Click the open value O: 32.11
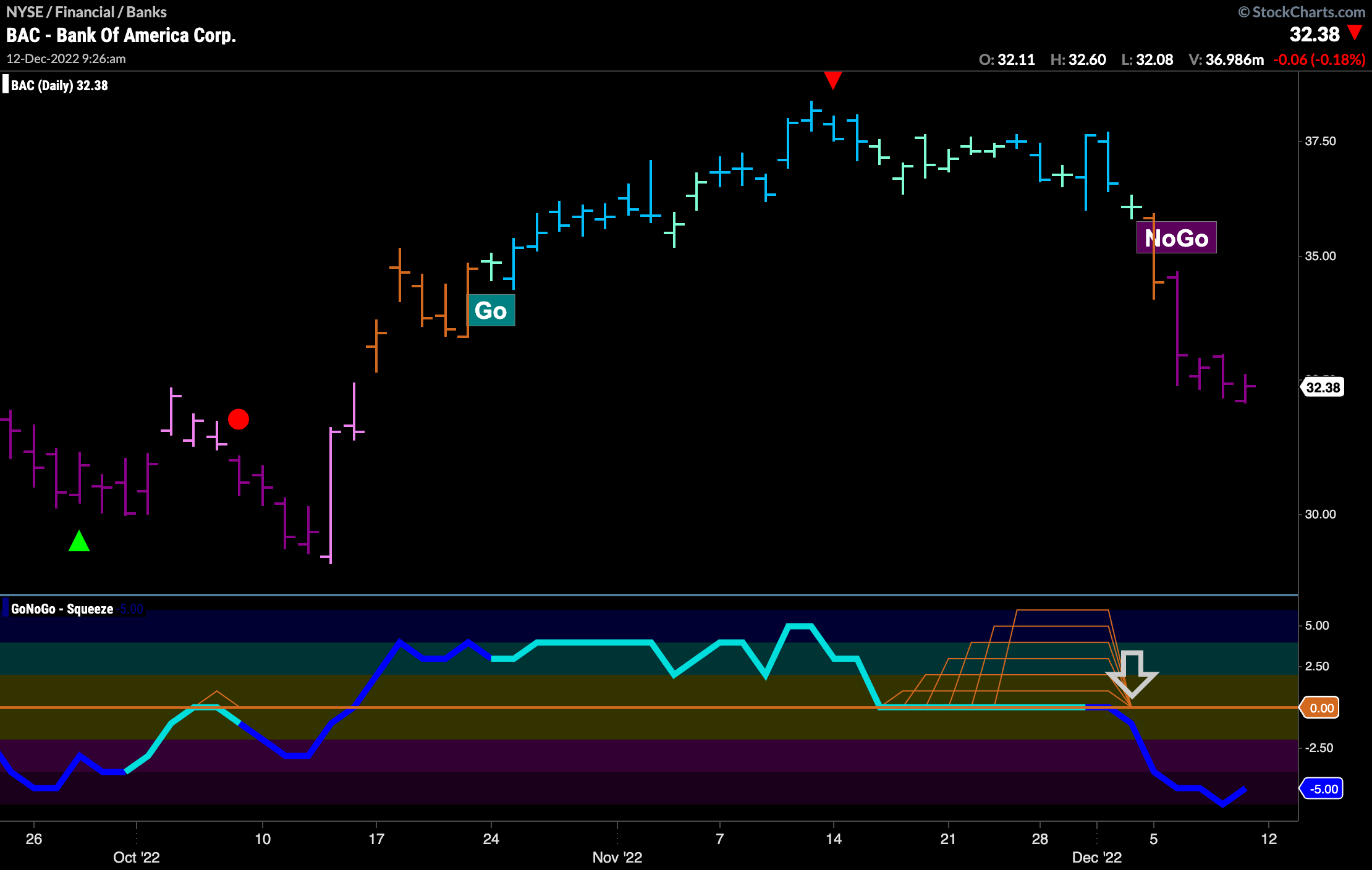This screenshot has height=870, width=1372. click(1007, 60)
